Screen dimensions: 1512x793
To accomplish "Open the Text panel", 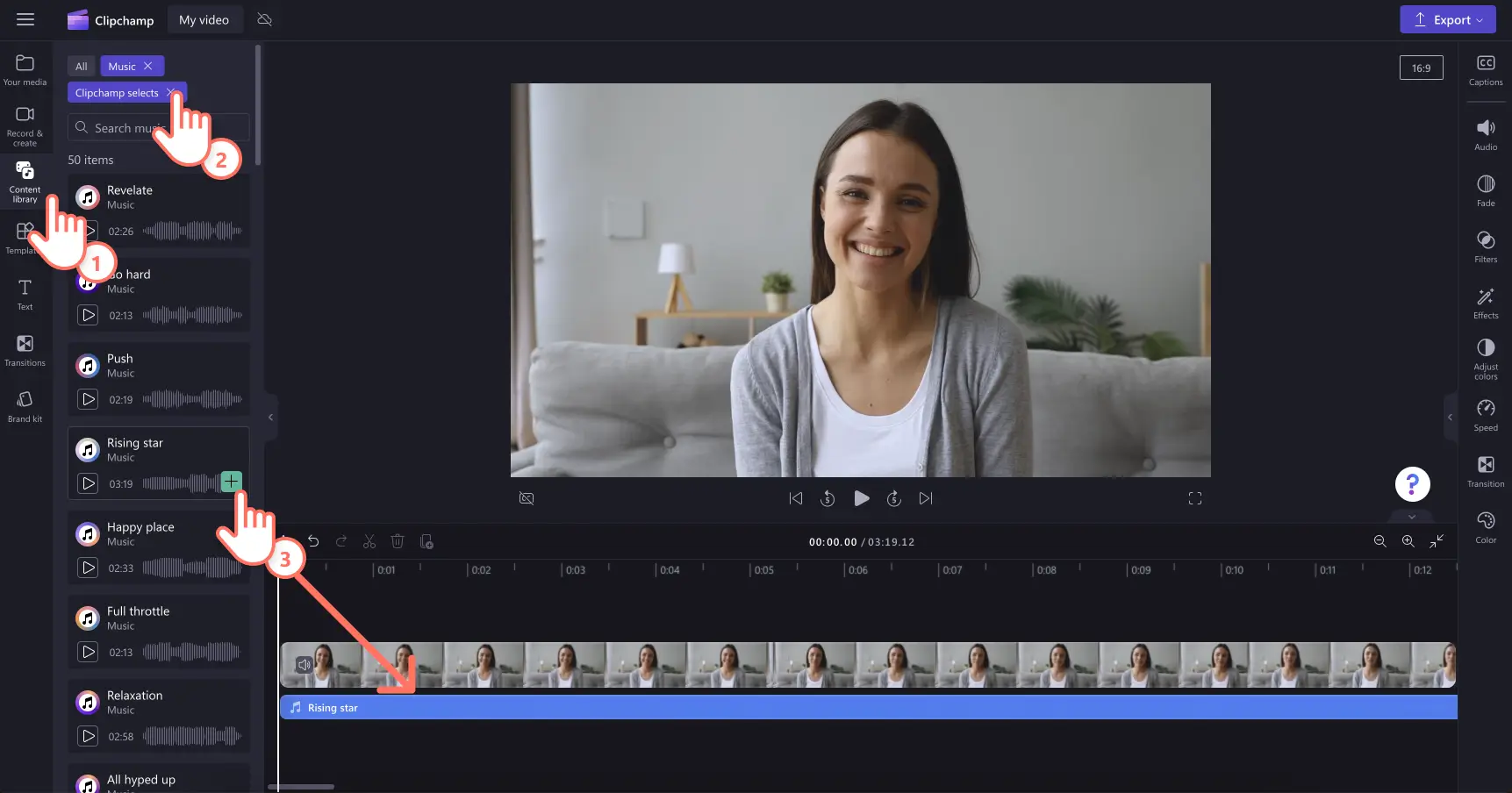I will coord(25,294).
